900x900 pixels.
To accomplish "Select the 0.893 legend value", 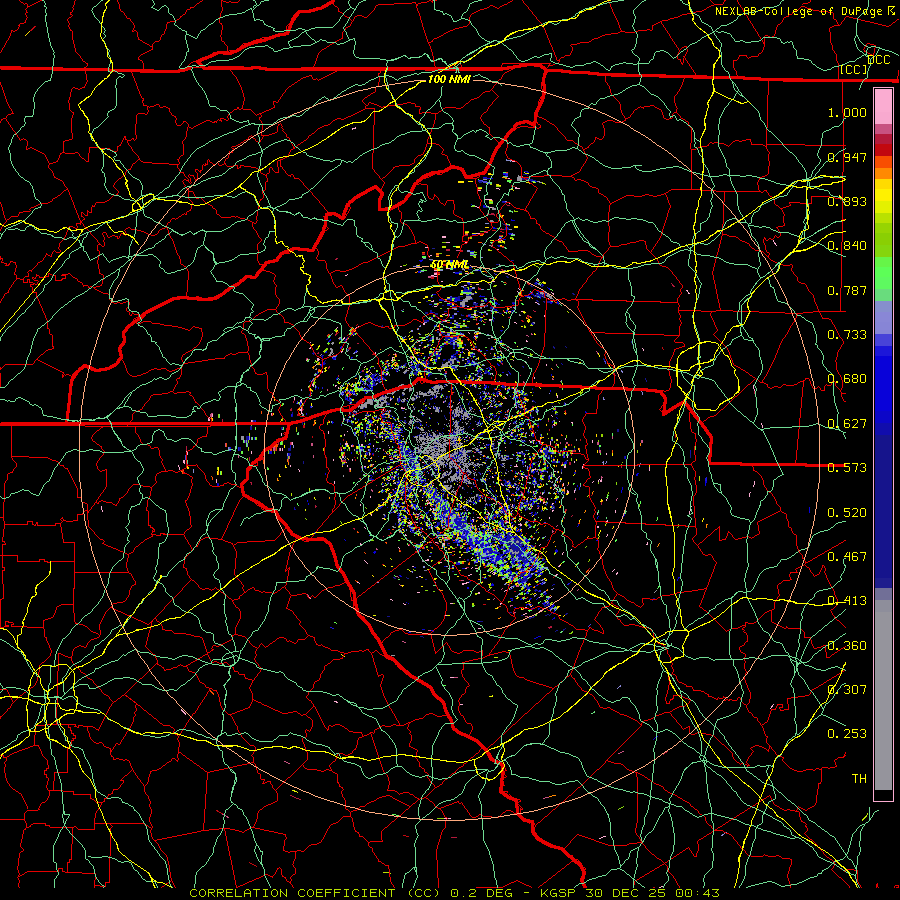I will (847, 201).
